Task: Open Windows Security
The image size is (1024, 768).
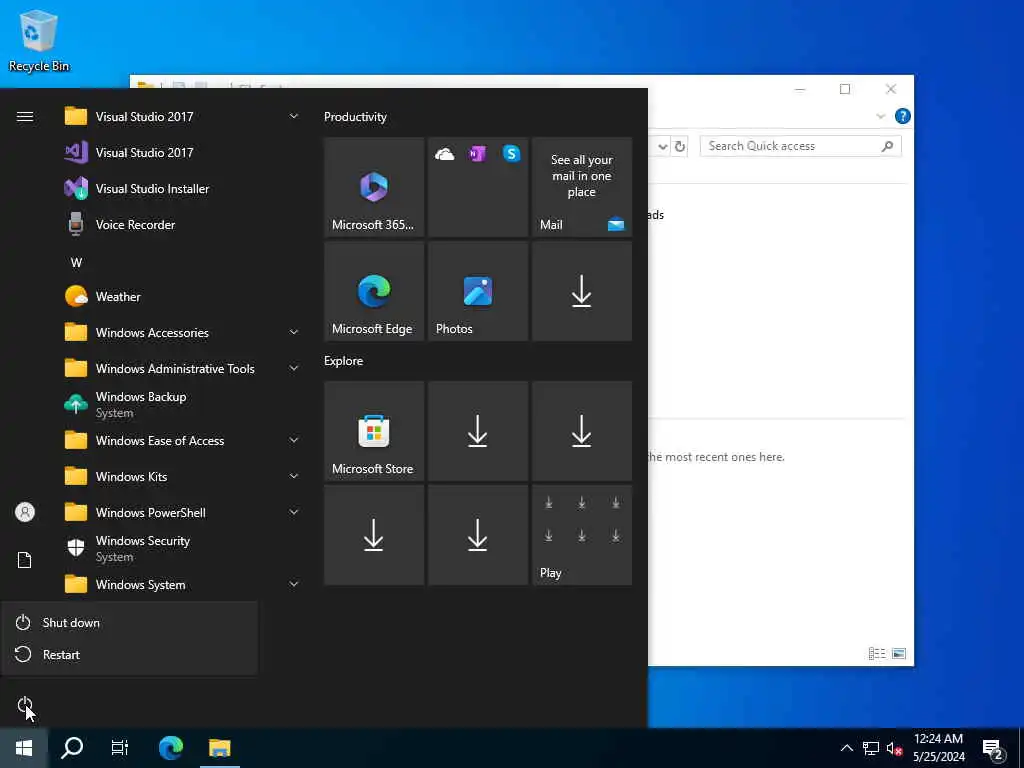Action: click(142, 549)
